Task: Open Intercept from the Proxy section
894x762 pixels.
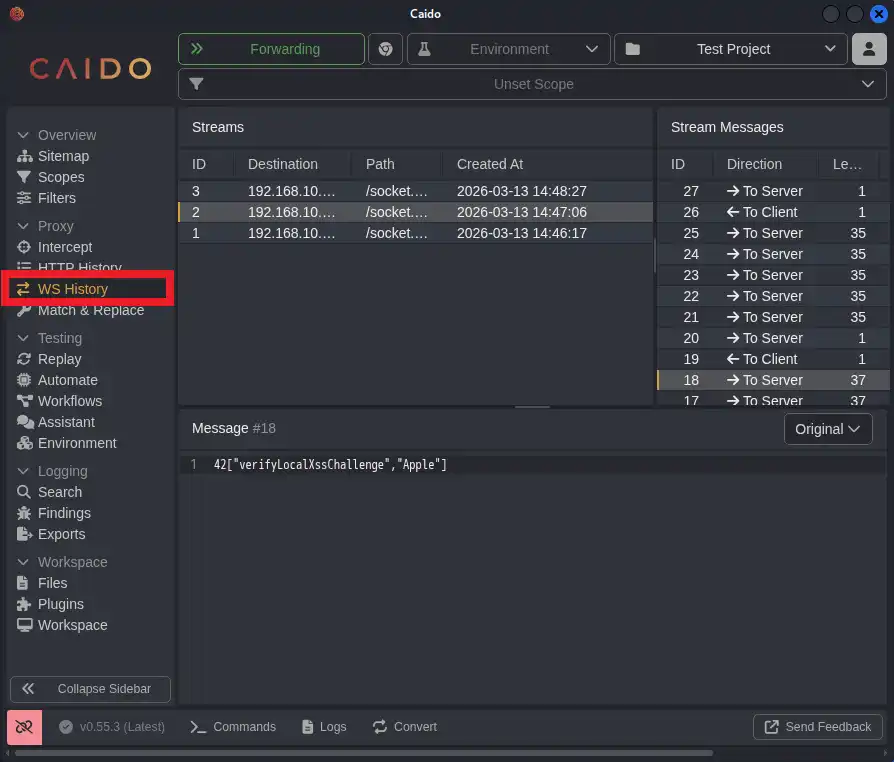Action: (x=64, y=247)
